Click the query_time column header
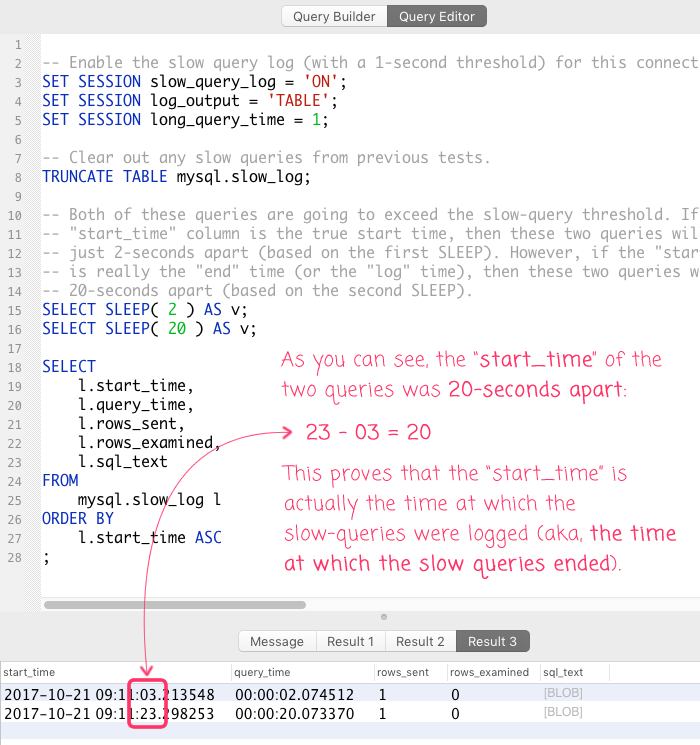This screenshot has height=745, width=700. pyautogui.click(x=262, y=672)
